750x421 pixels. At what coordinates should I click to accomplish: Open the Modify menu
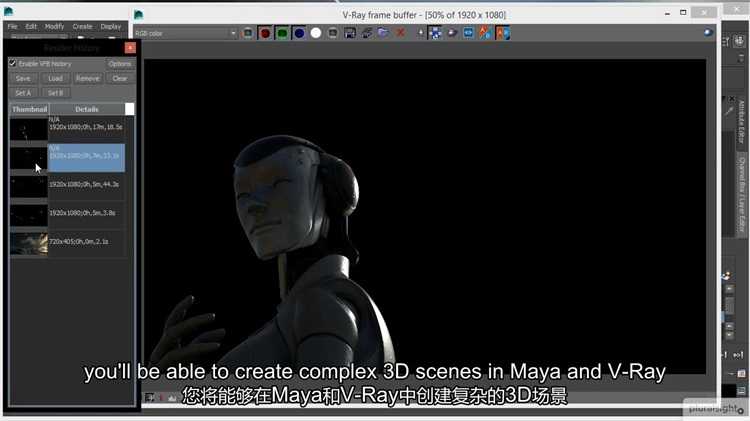tap(54, 26)
